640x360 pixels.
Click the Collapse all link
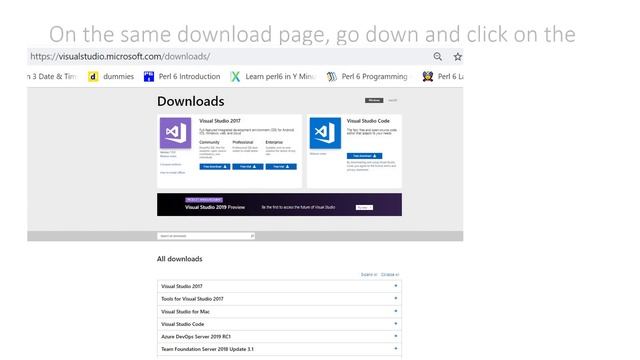(x=390, y=275)
